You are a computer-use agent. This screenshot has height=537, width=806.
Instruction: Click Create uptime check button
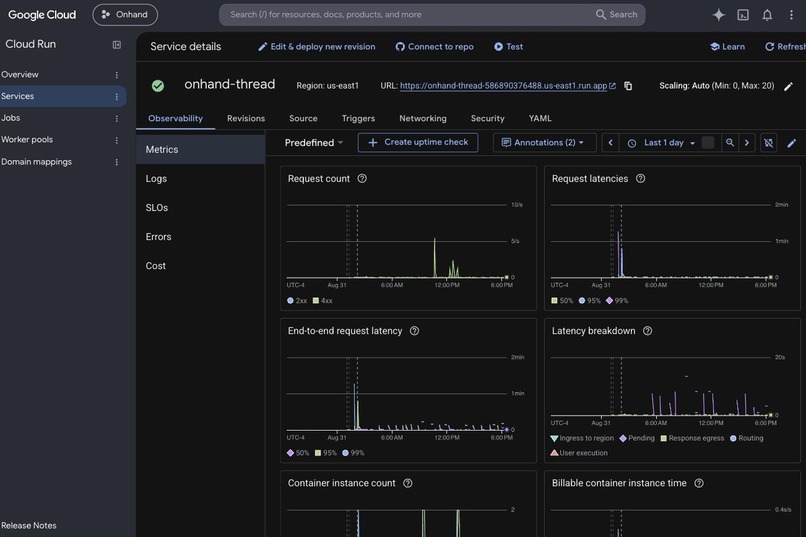coord(418,142)
